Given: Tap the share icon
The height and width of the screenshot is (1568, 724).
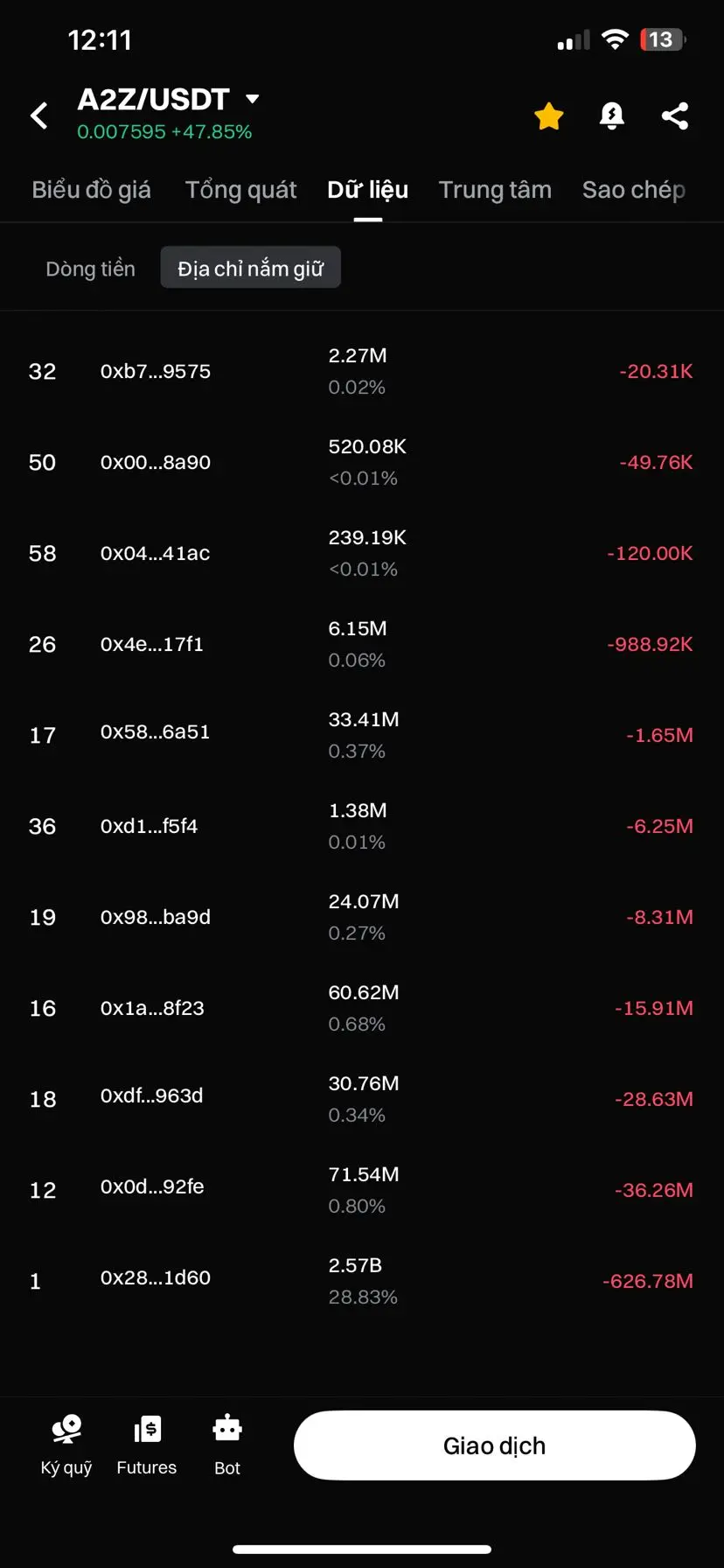Looking at the screenshot, I should click(675, 115).
